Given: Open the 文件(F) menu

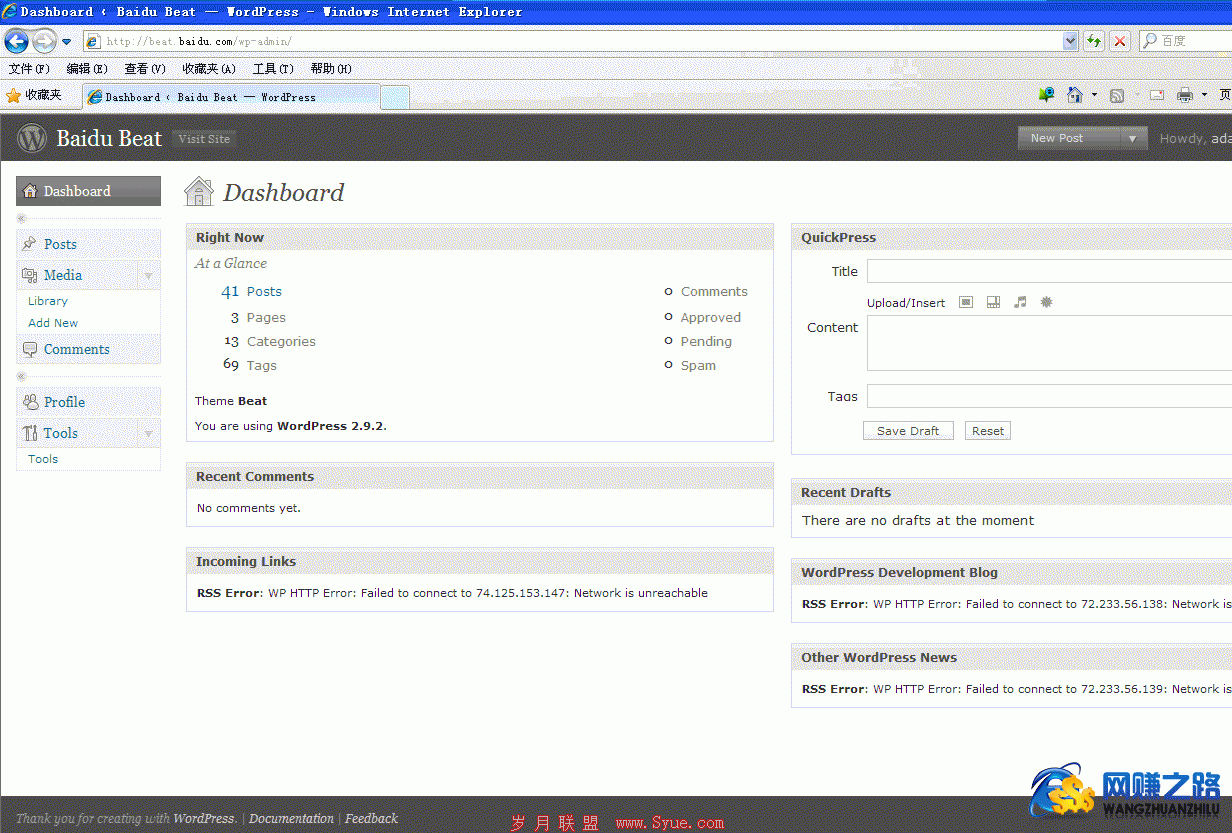Looking at the screenshot, I should 29,69.
